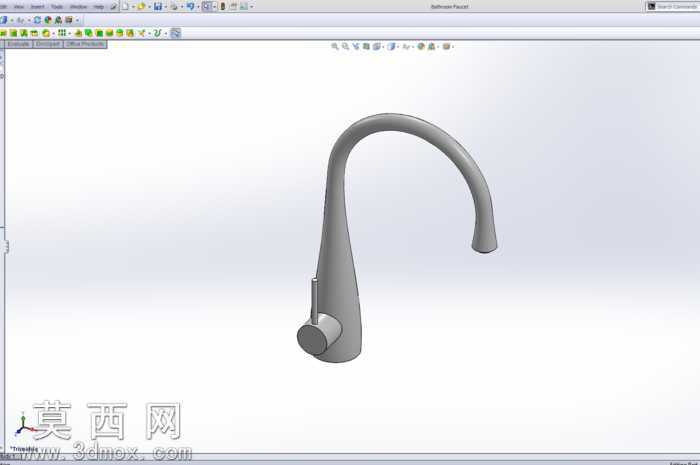Expand the Print dropdown arrow
Screen dimensions: 700x465
point(182,7)
